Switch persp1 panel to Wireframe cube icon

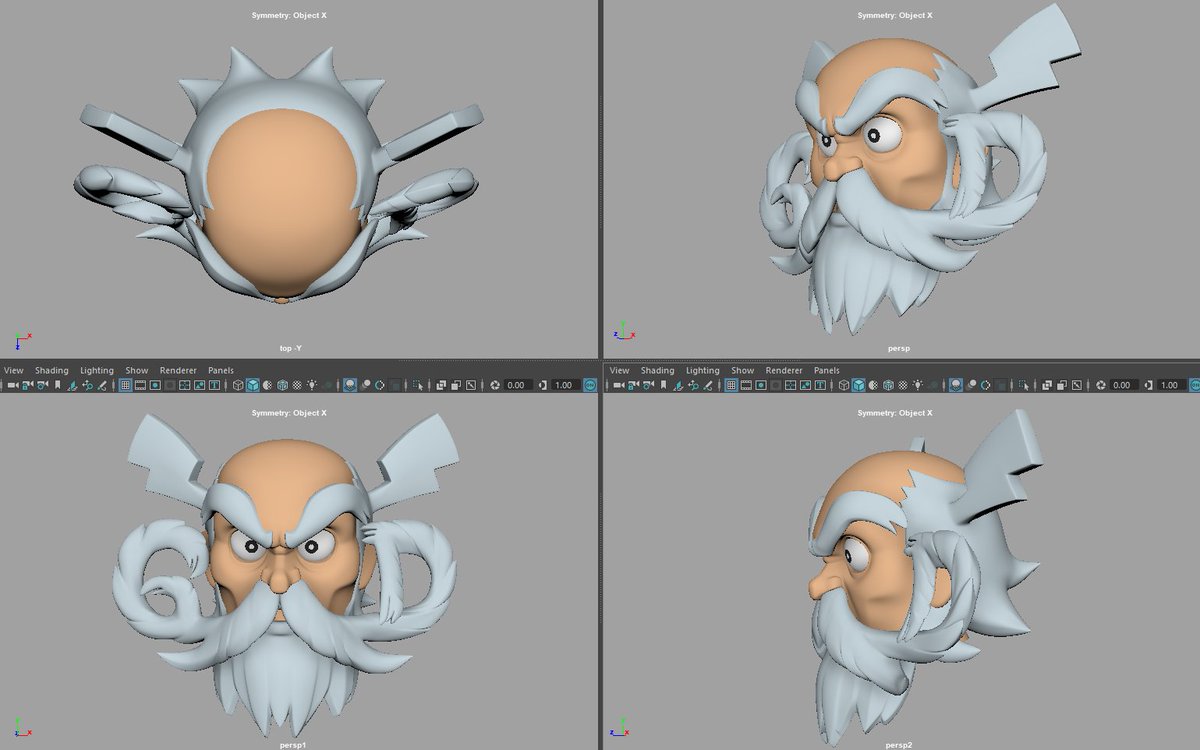(238, 385)
